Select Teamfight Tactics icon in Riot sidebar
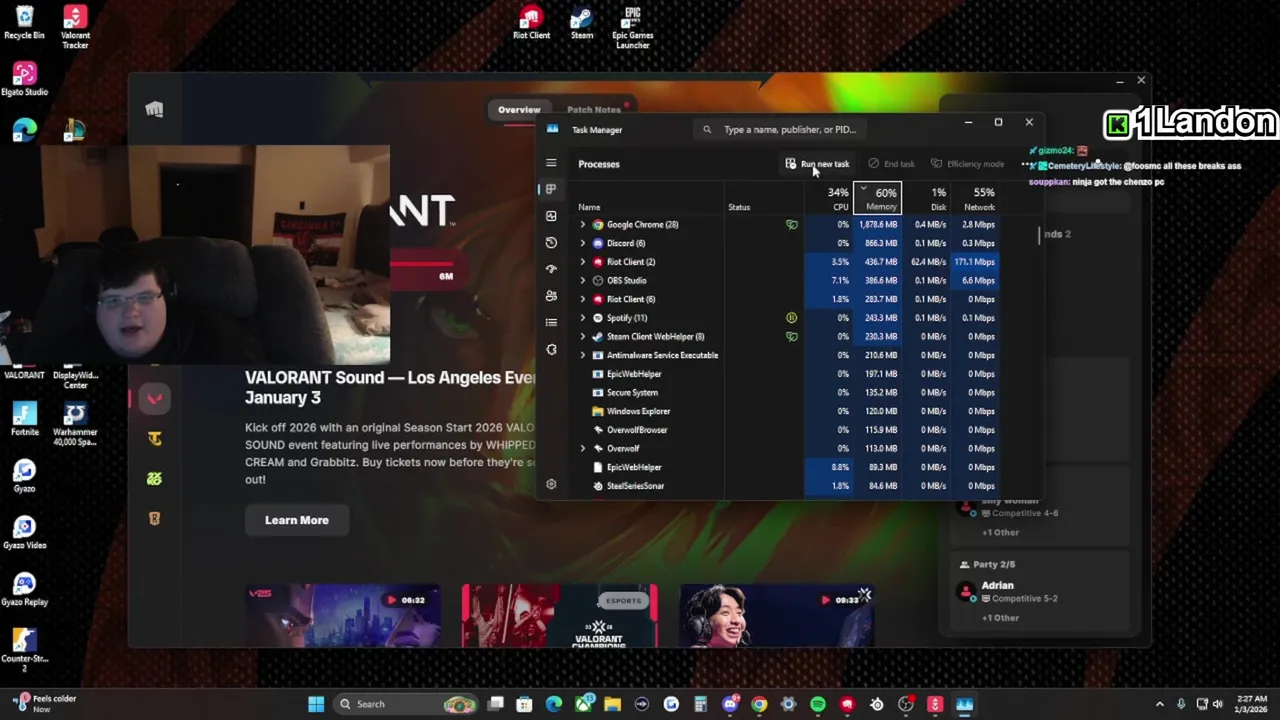The width and height of the screenshot is (1280, 720). [154, 439]
